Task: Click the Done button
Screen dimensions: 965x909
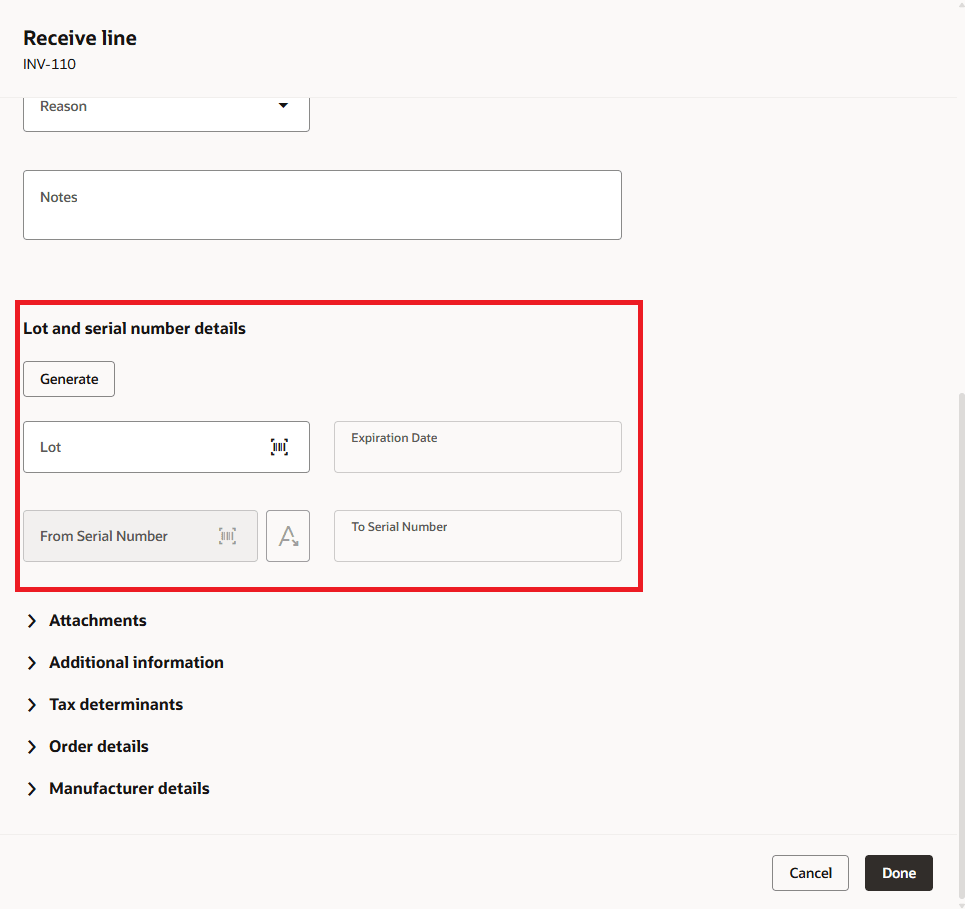Action: 898,873
